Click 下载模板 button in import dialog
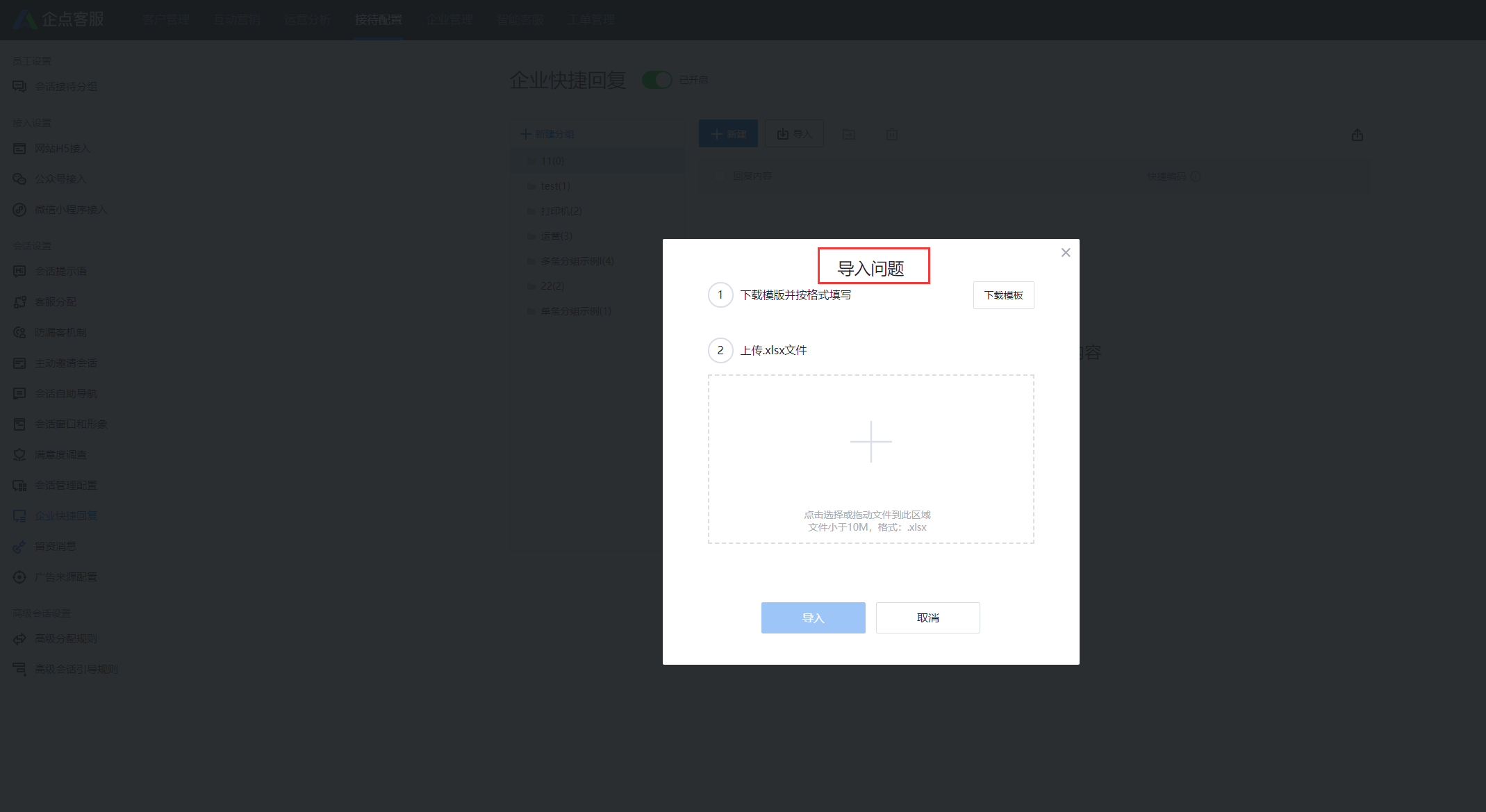Image resolution: width=1486 pixels, height=812 pixels. 1003,295
